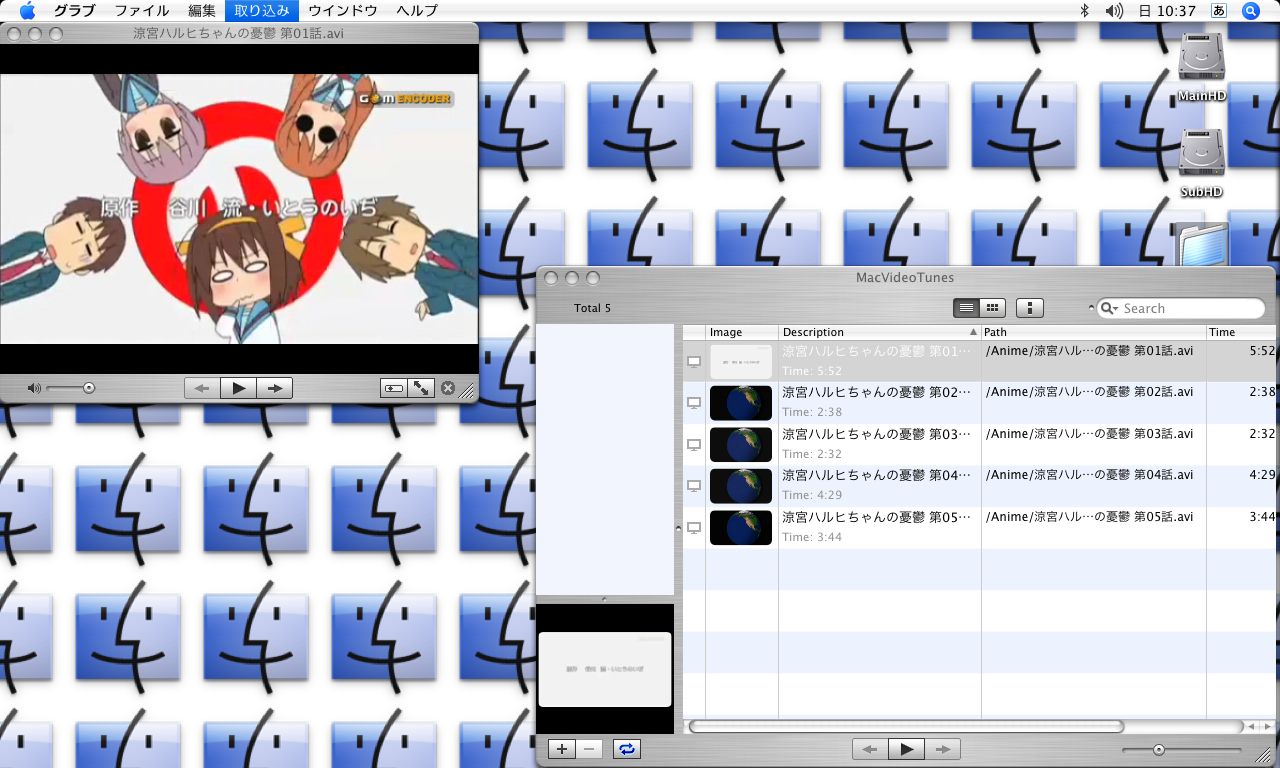Open Spotlight search in the menu bar
Screen dimensions: 1280x768
(1250, 11)
